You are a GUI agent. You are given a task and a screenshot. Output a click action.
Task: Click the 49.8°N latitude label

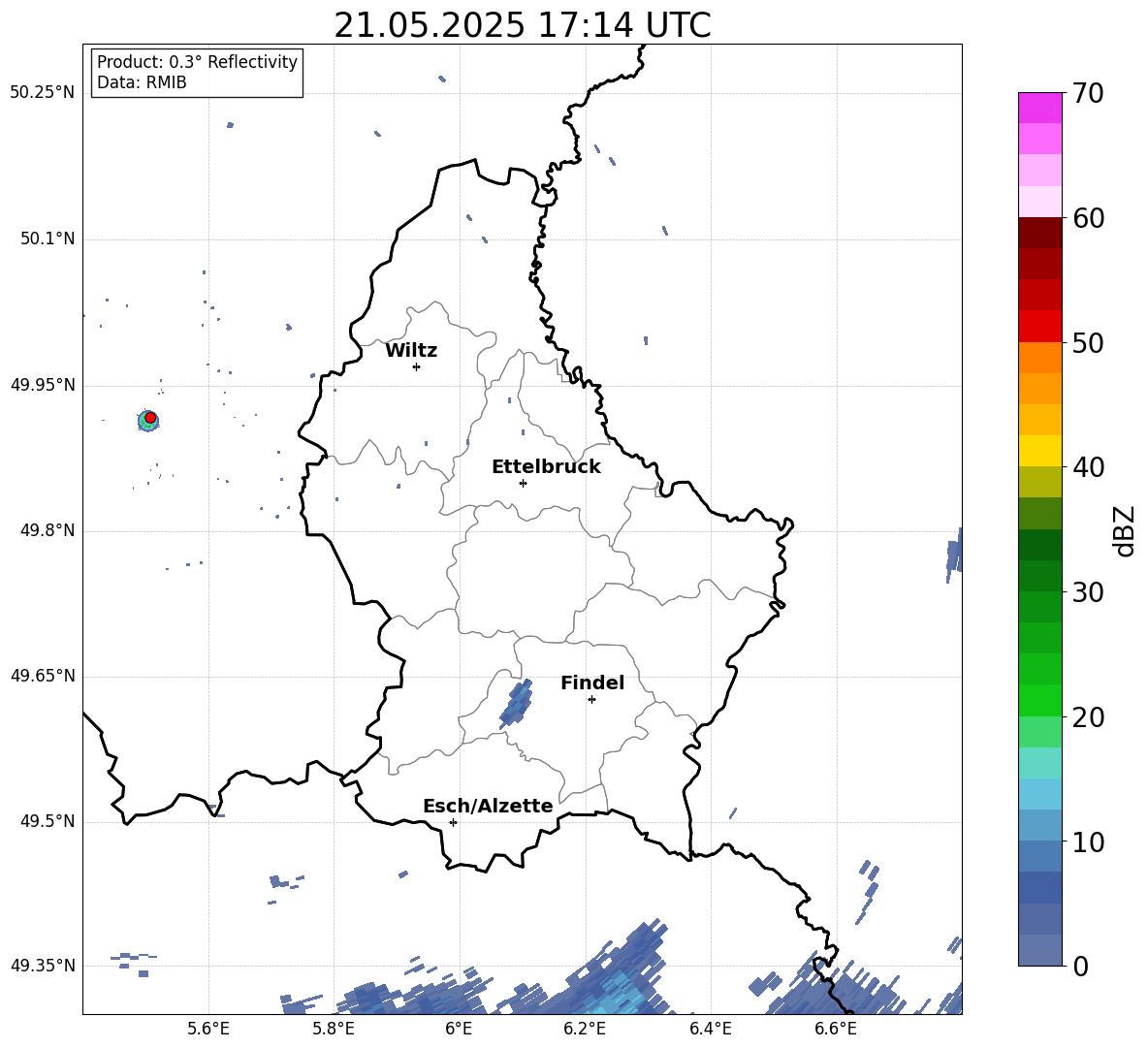(x=48, y=530)
